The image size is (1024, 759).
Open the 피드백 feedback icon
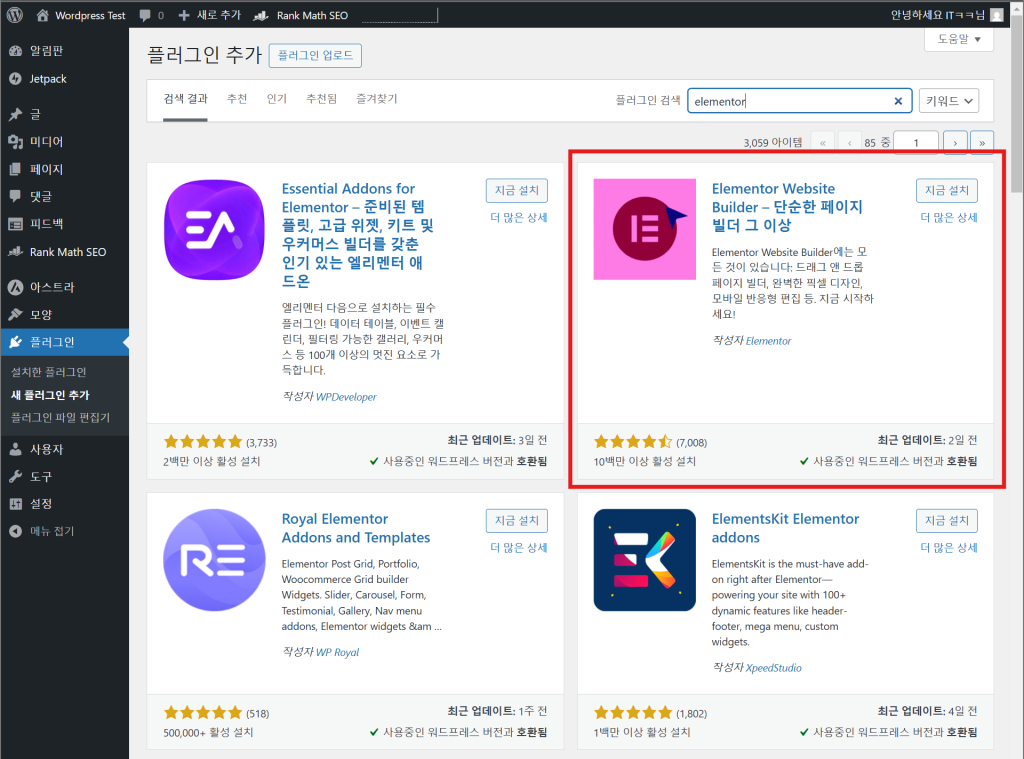pyautogui.click(x=16, y=223)
